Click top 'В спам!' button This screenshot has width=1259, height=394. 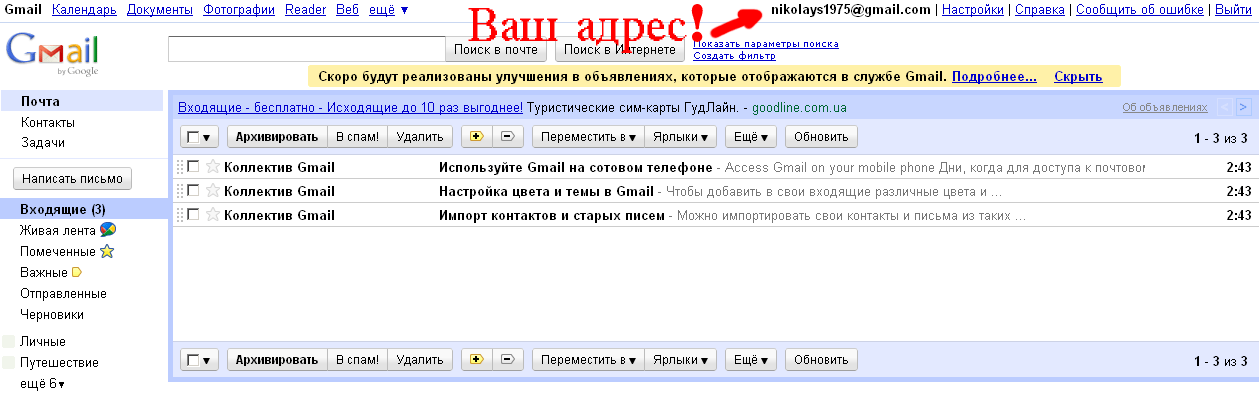pyautogui.click(x=357, y=137)
